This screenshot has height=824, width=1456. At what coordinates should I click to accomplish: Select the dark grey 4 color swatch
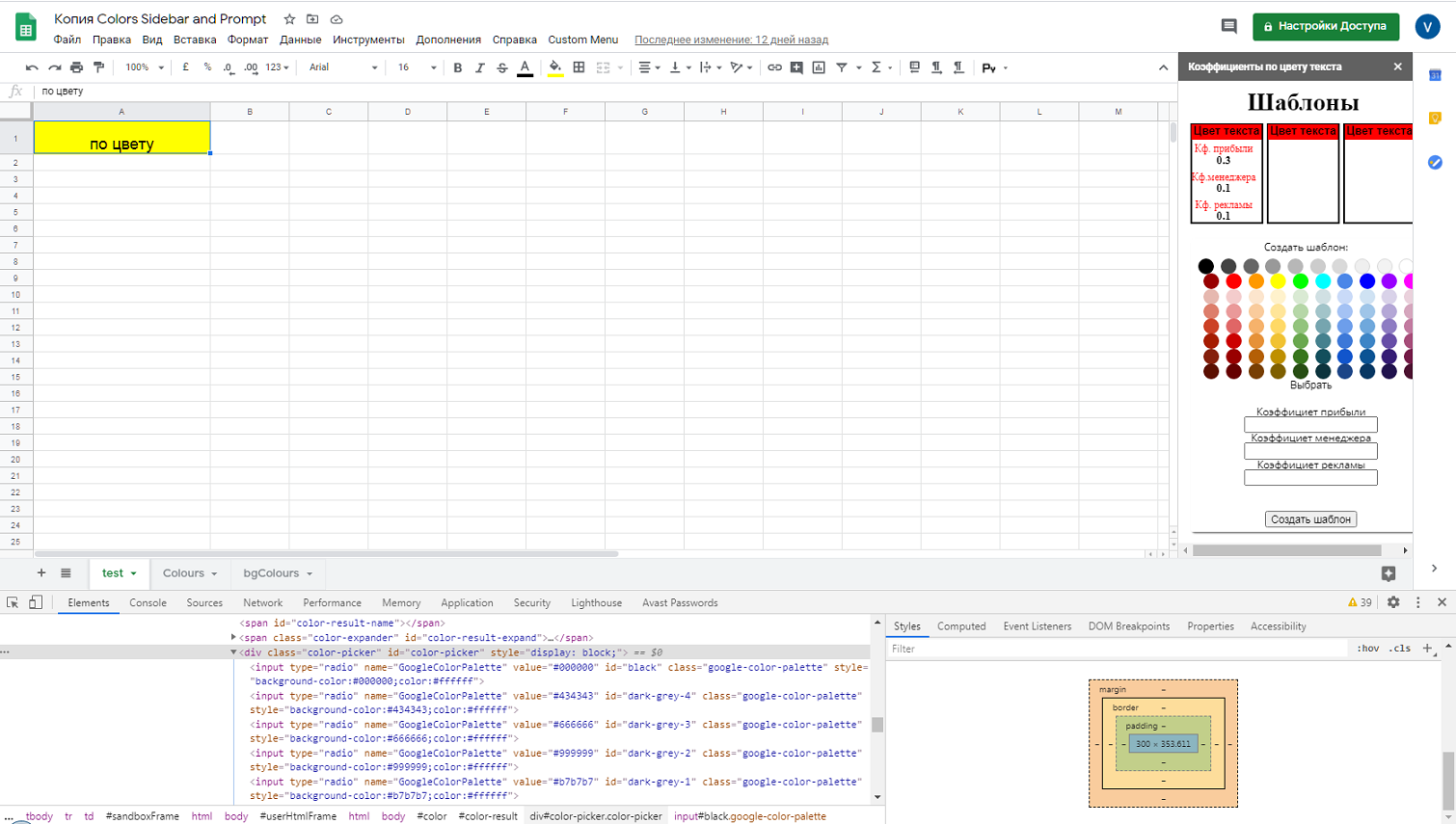[x=1228, y=266]
